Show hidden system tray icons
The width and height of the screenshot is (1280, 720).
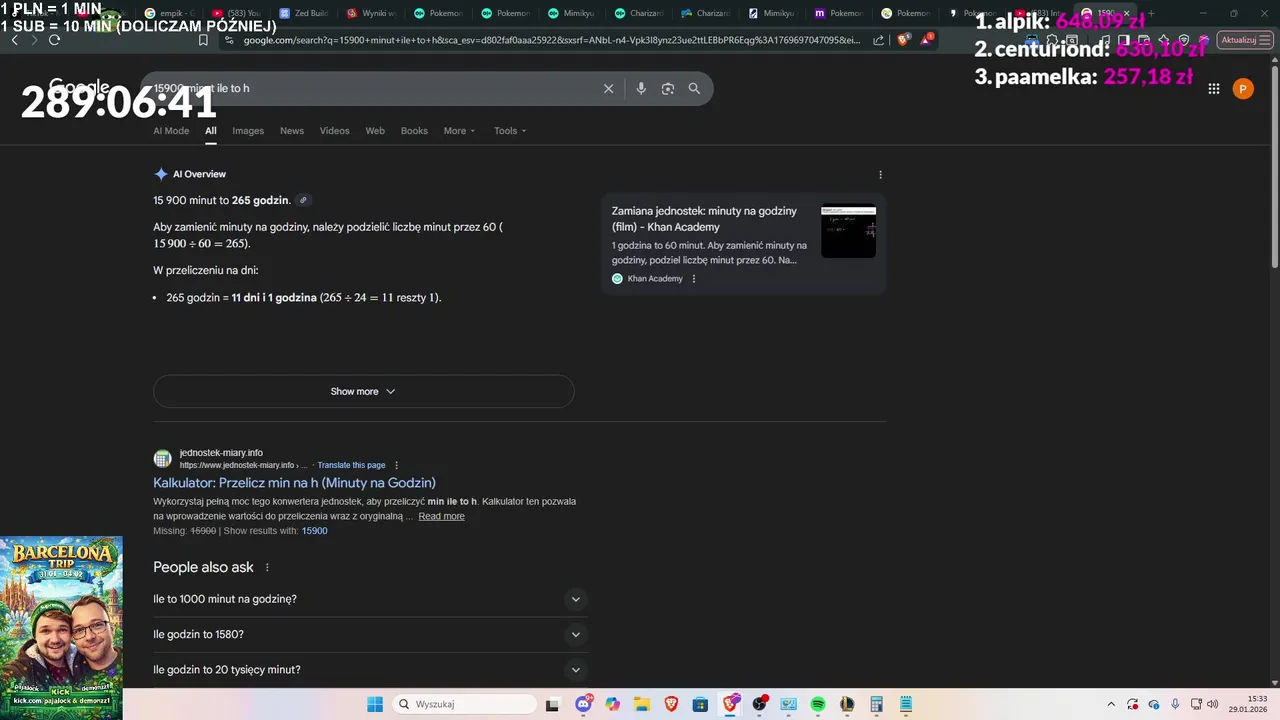[x=1111, y=704]
